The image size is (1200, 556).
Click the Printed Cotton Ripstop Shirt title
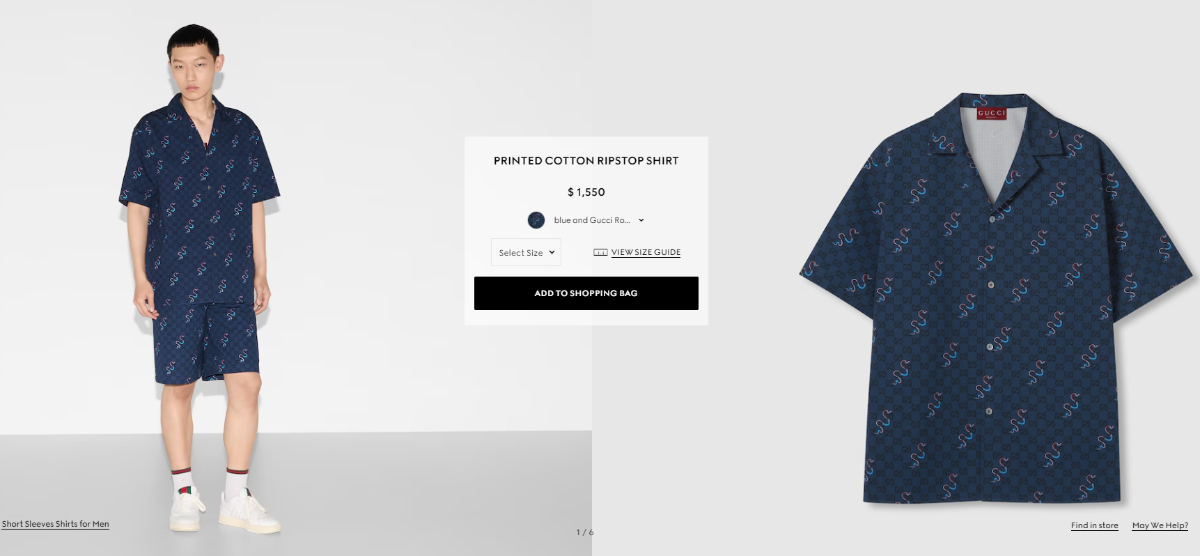pyautogui.click(x=586, y=161)
